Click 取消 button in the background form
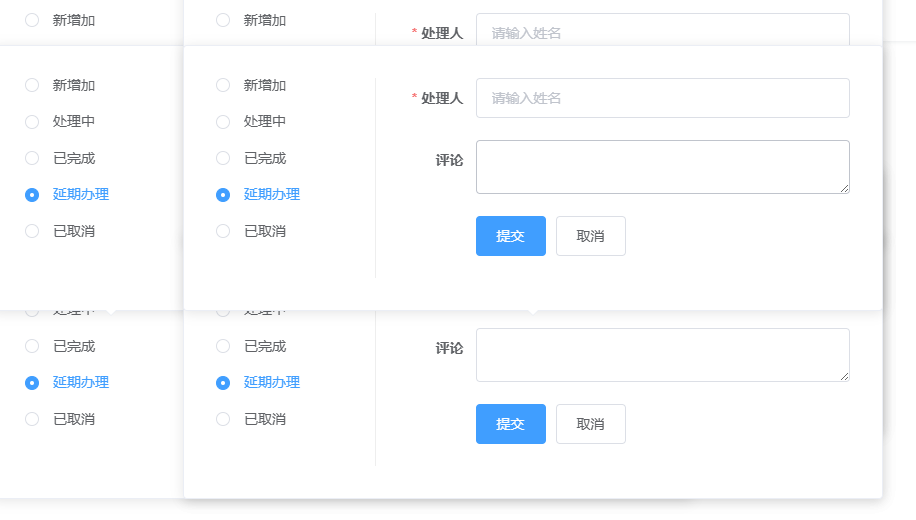 [x=591, y=424]
